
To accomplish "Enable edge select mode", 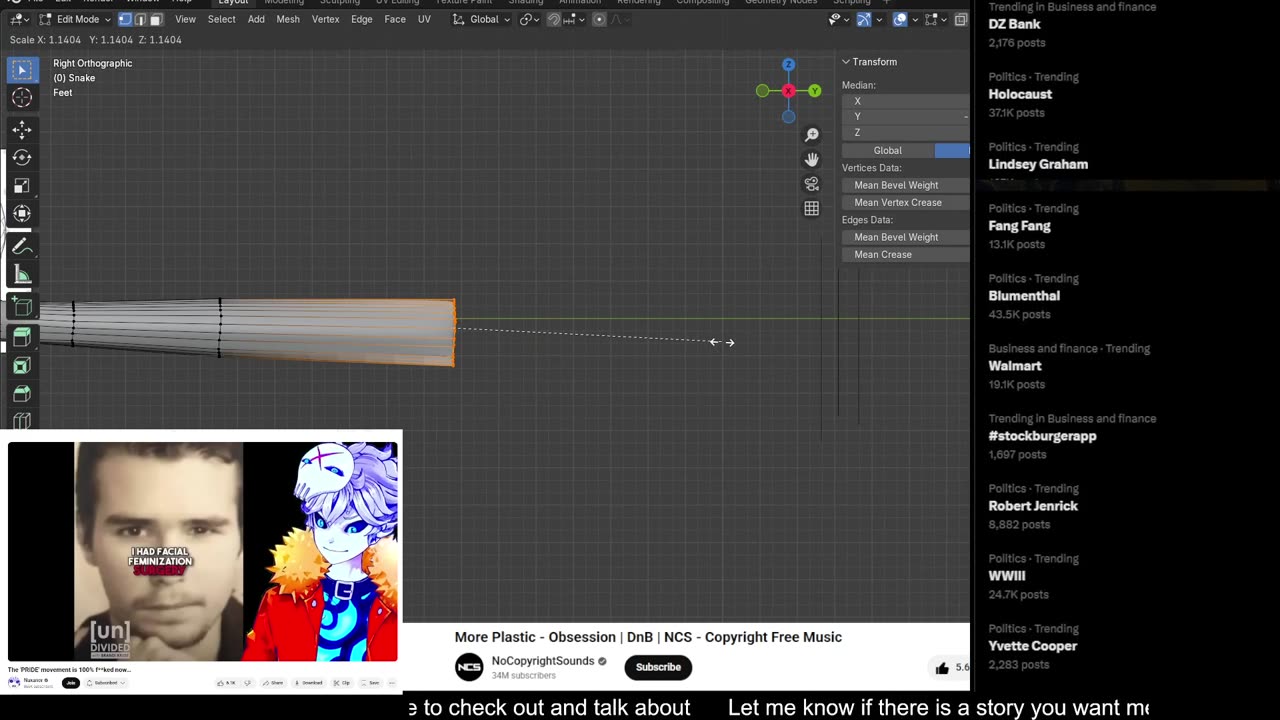I will coord(140,19).
